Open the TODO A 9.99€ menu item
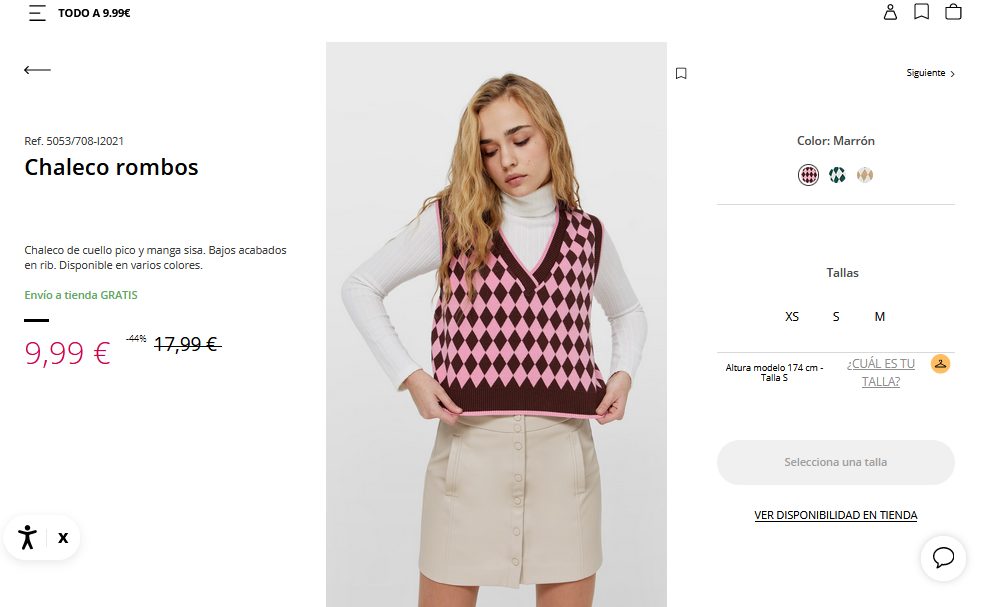 tap(94, 13)
